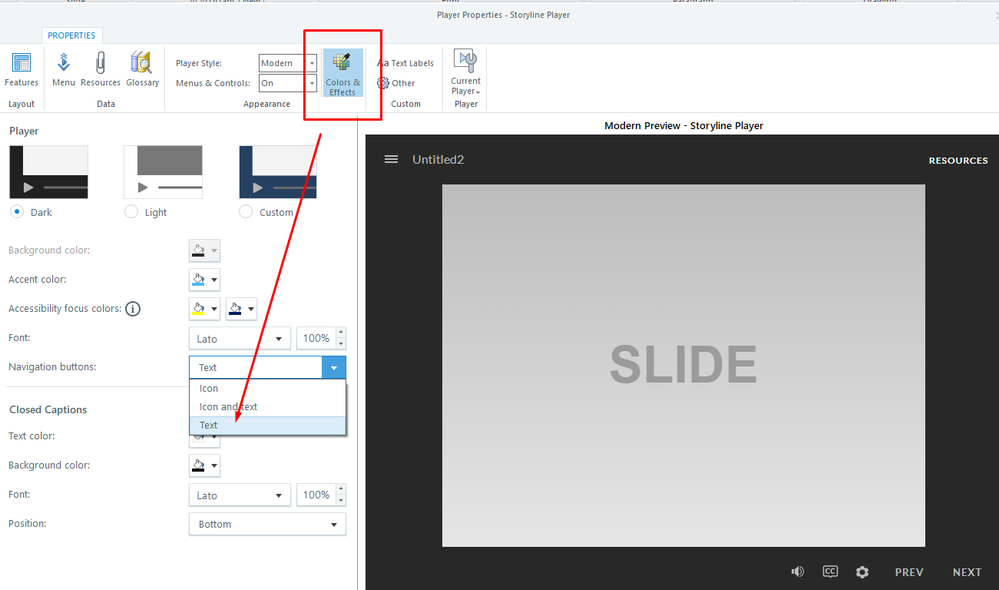999x590 pixels.
Task: Decrease the player font size percentage
Action: coord(341,344)
